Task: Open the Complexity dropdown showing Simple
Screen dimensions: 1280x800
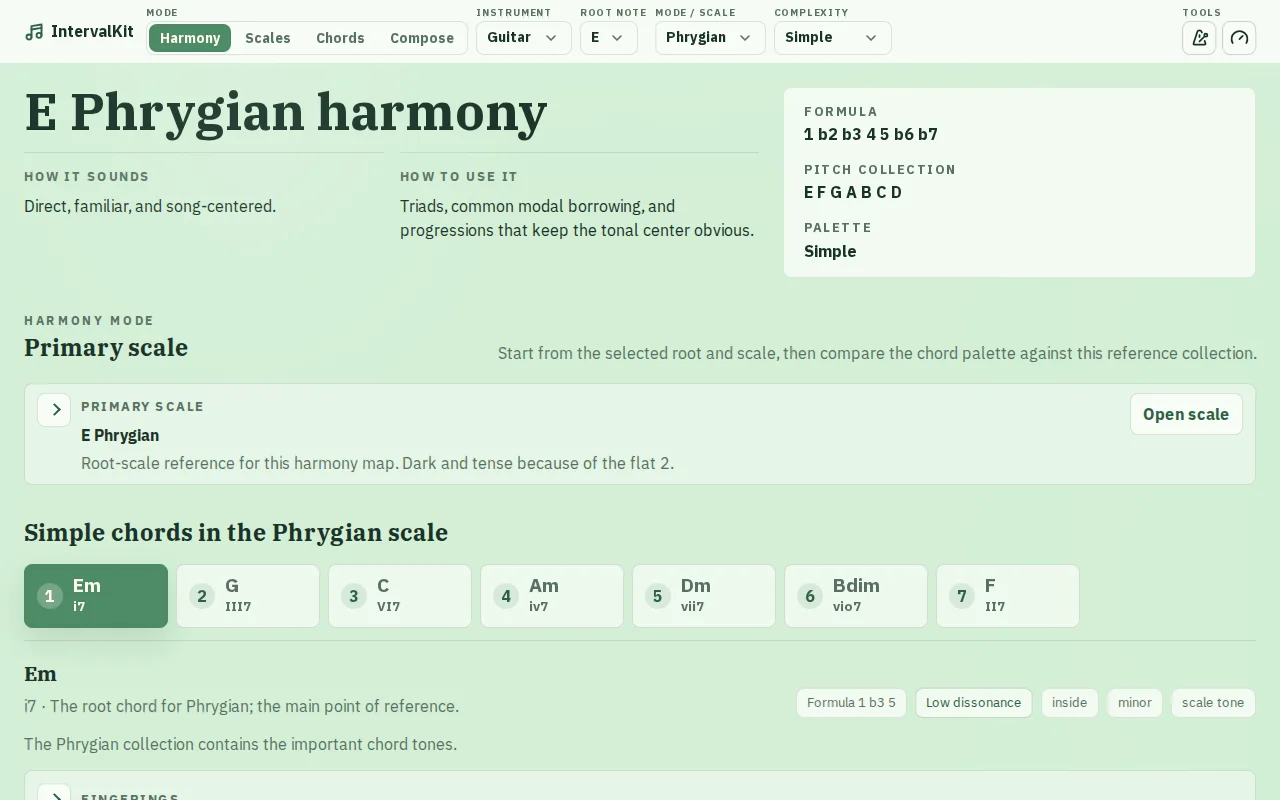Action: 832,38
